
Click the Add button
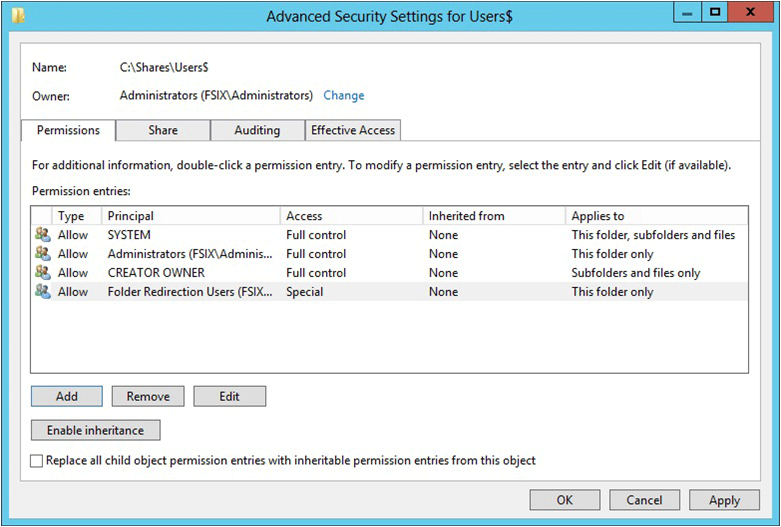pyautogui.click(x=67, y=396)
